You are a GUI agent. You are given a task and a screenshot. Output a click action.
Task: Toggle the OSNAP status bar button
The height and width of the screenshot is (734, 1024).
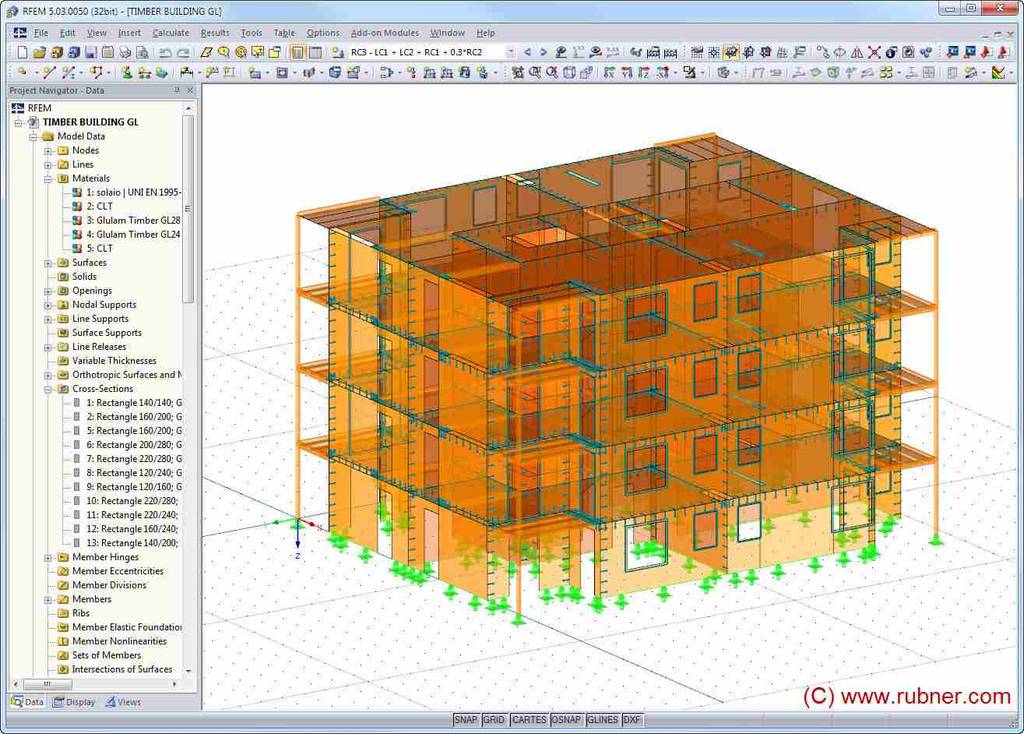[566, 720]
